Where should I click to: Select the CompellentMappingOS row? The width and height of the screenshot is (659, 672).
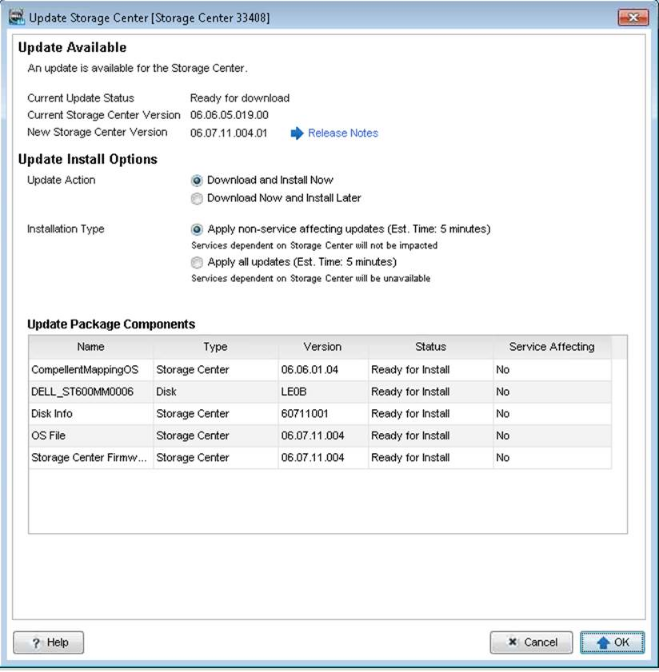[320, 370]
